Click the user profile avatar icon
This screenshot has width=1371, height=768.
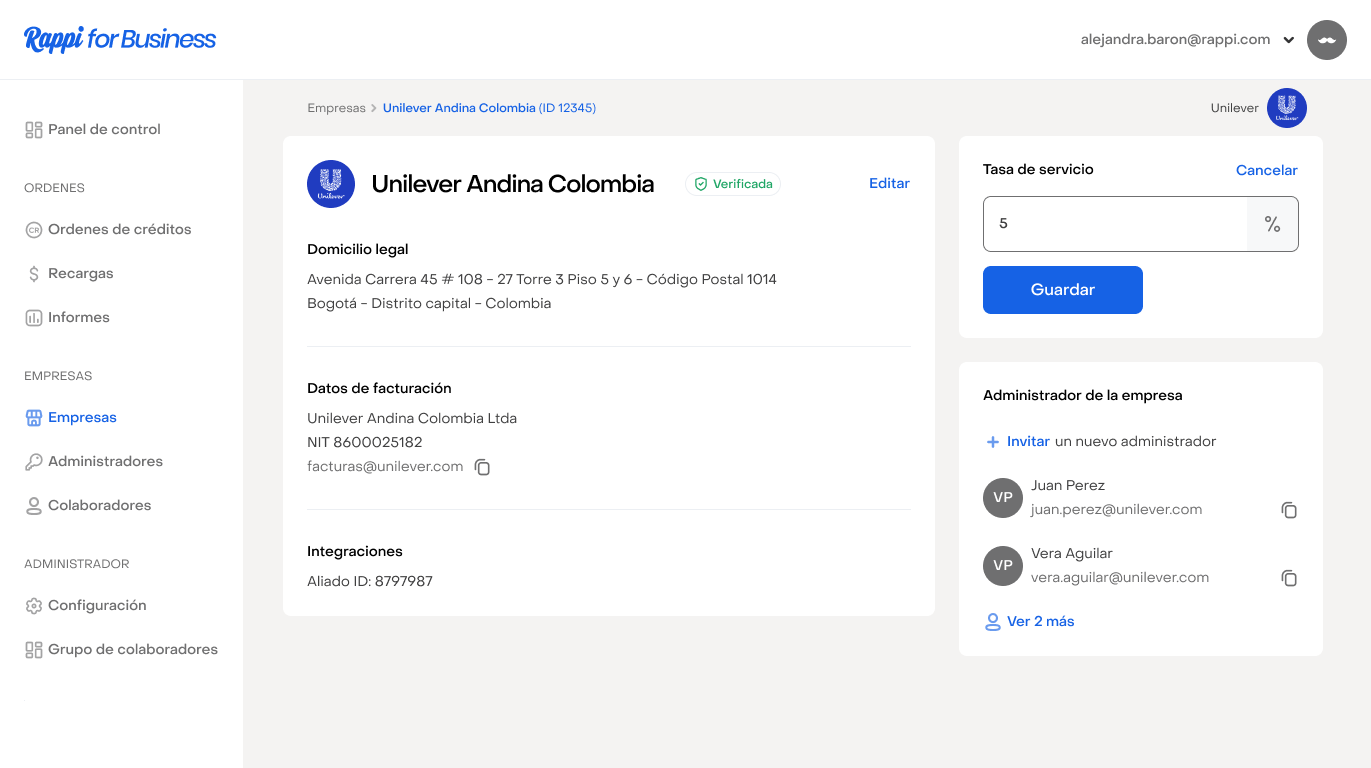(x=1326, y=40)
